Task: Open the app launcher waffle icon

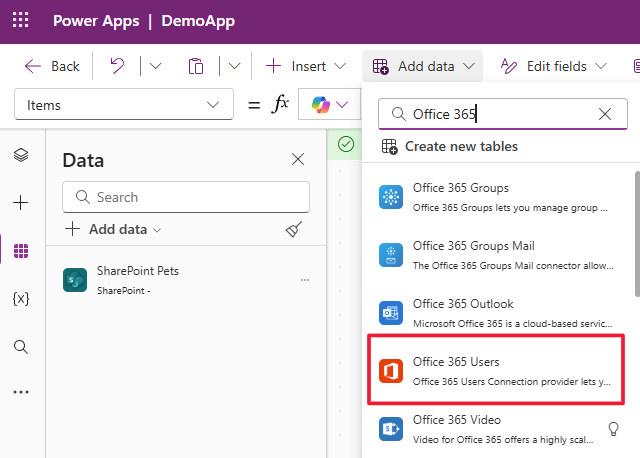Action: (20, 20)
